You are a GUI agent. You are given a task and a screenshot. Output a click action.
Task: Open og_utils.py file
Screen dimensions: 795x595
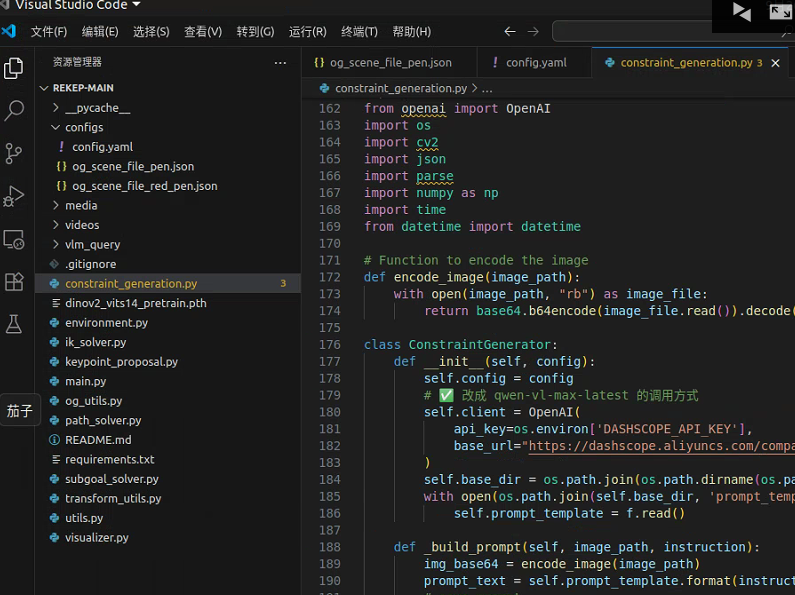pos(168,401)
